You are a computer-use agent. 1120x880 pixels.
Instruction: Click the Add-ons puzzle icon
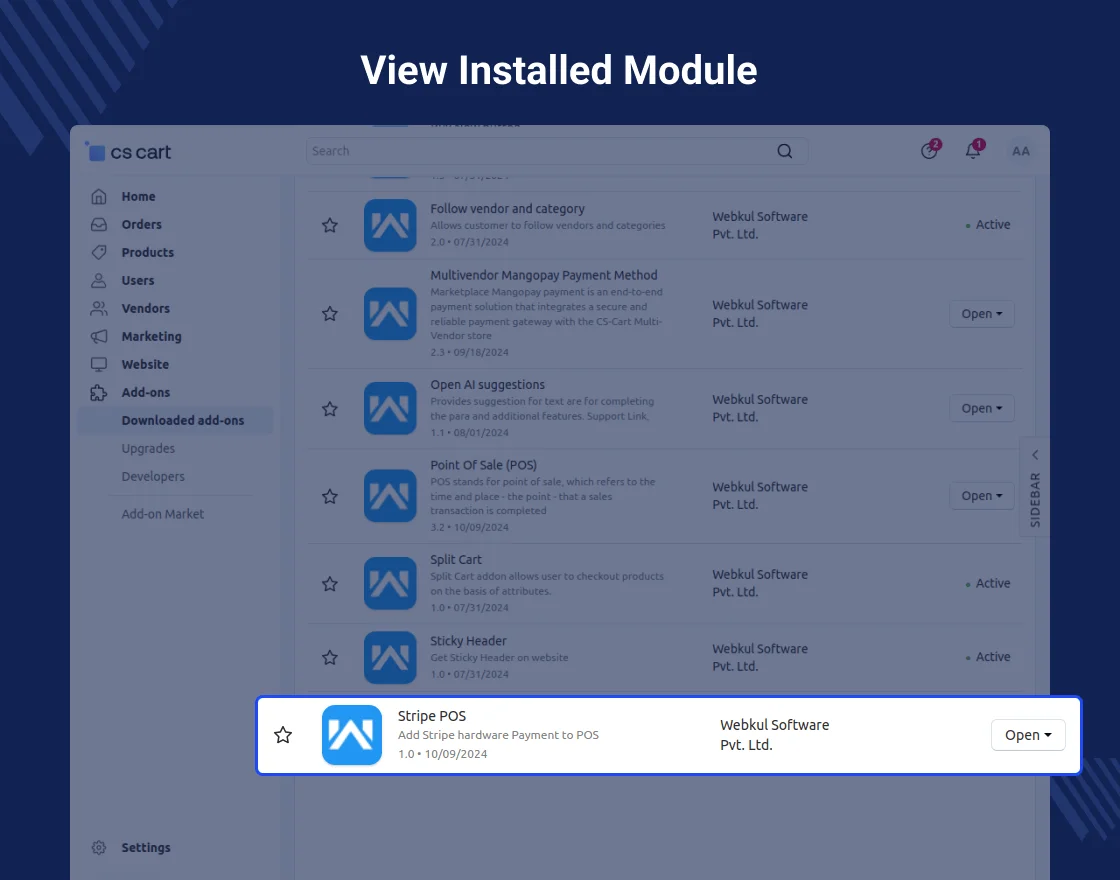tap(99, 392)
